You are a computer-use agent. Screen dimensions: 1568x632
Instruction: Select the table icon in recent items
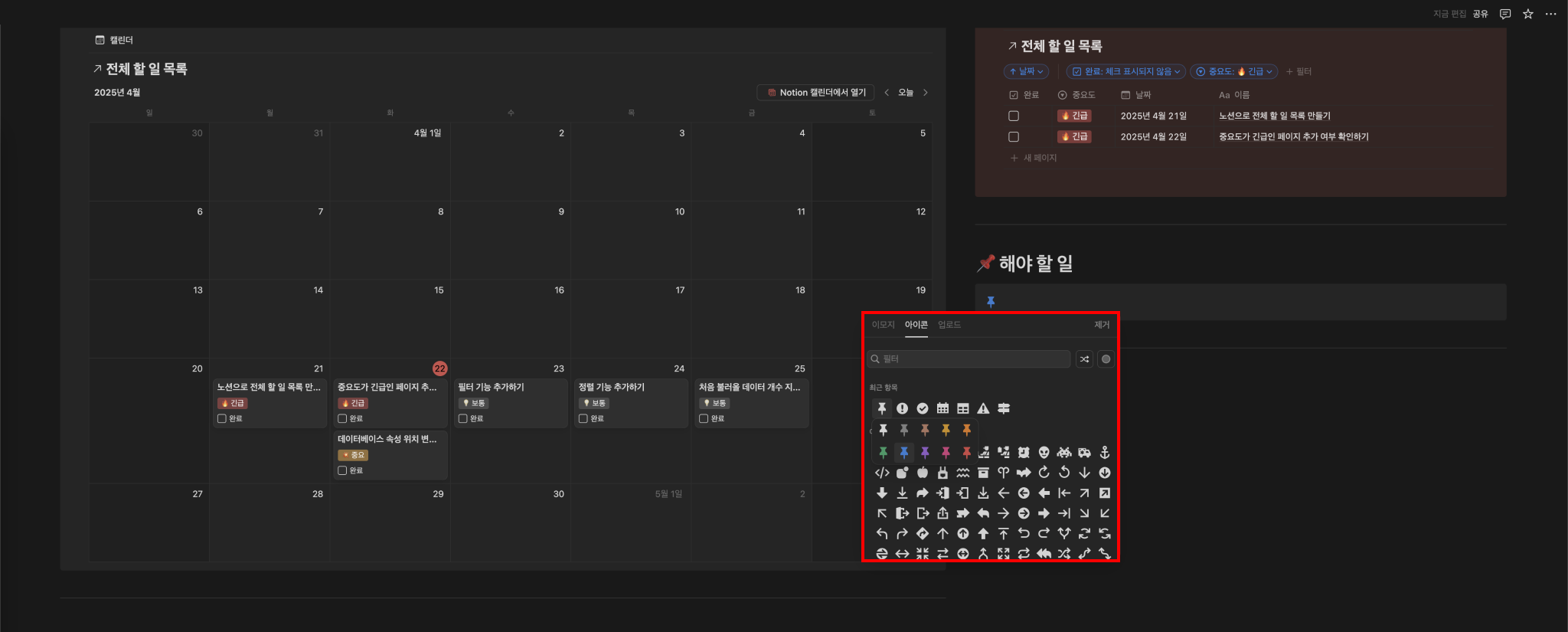pos(963,408)
